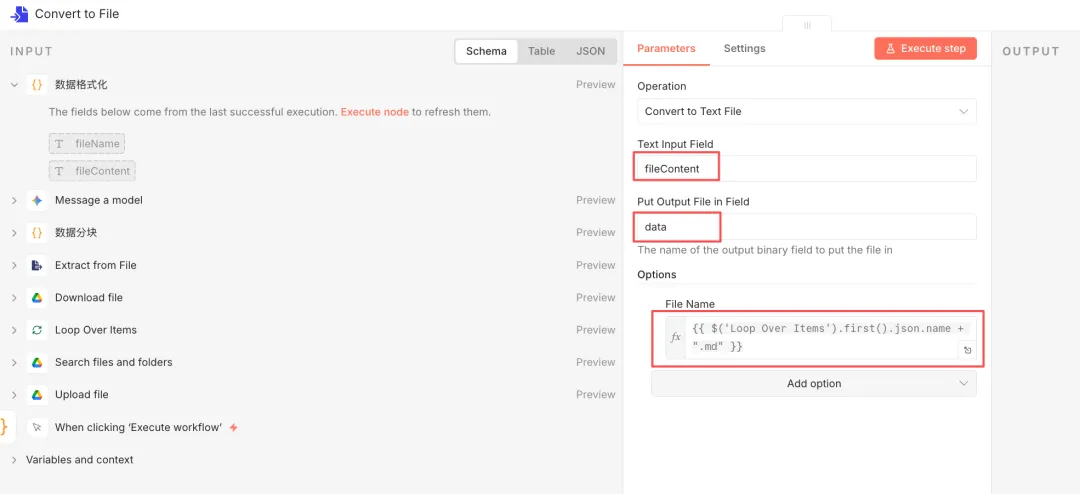This screenshot has width=1080, height=494.
Task: Open the Add option dropdown
Action: coord(813,383)
